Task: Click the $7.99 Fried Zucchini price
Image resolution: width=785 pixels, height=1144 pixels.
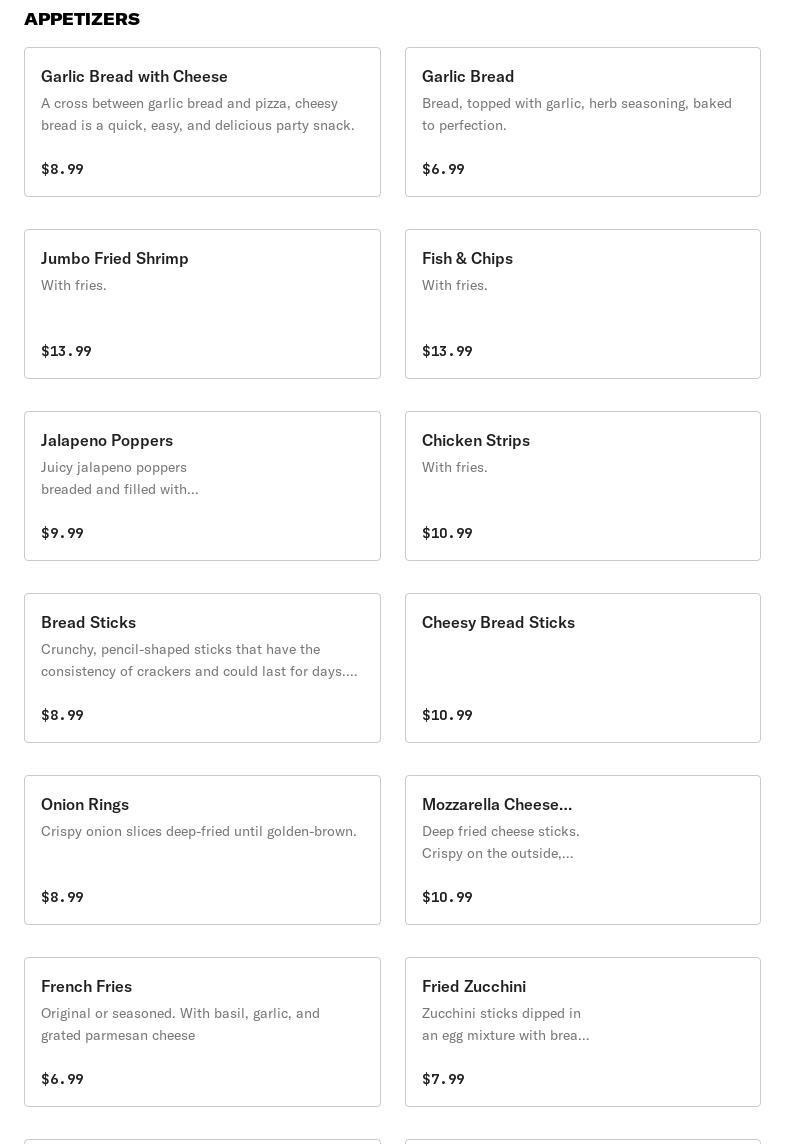Action: coord(443,1079)
